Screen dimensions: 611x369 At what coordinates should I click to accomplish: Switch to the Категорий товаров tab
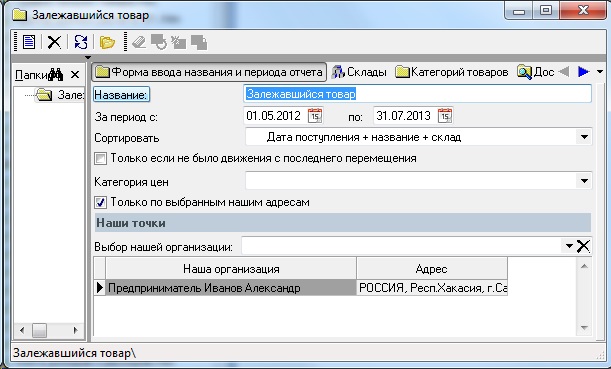pyautogui.click(x=452, y=72)
